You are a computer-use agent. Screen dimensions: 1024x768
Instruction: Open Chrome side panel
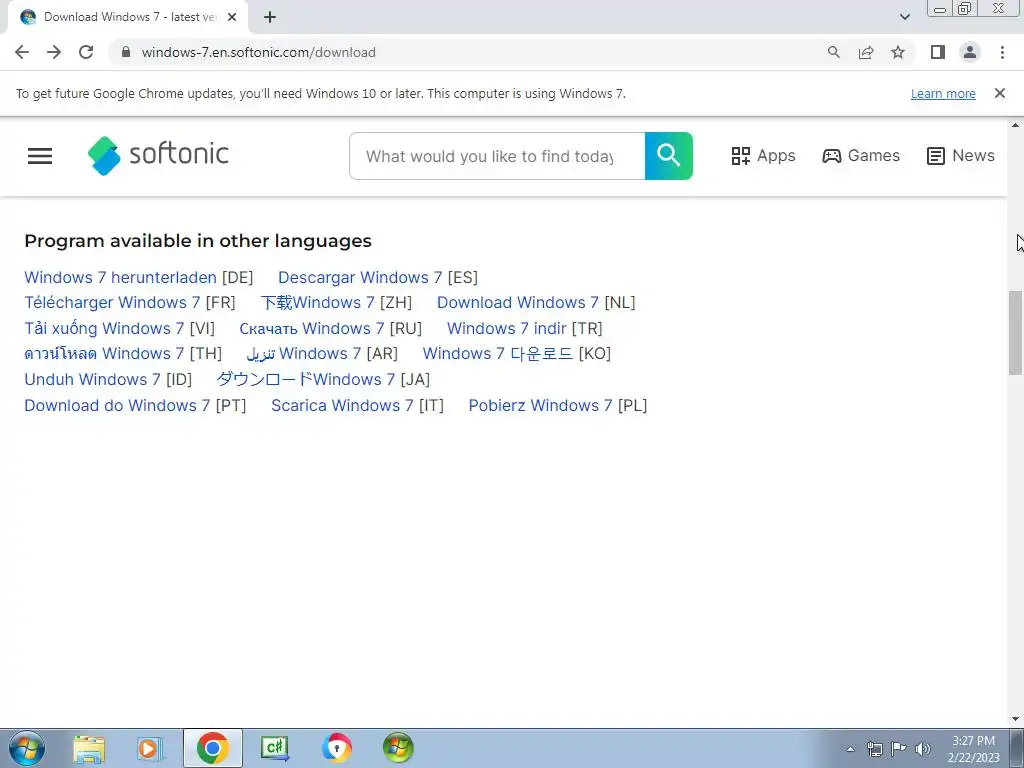coord(938,52)
